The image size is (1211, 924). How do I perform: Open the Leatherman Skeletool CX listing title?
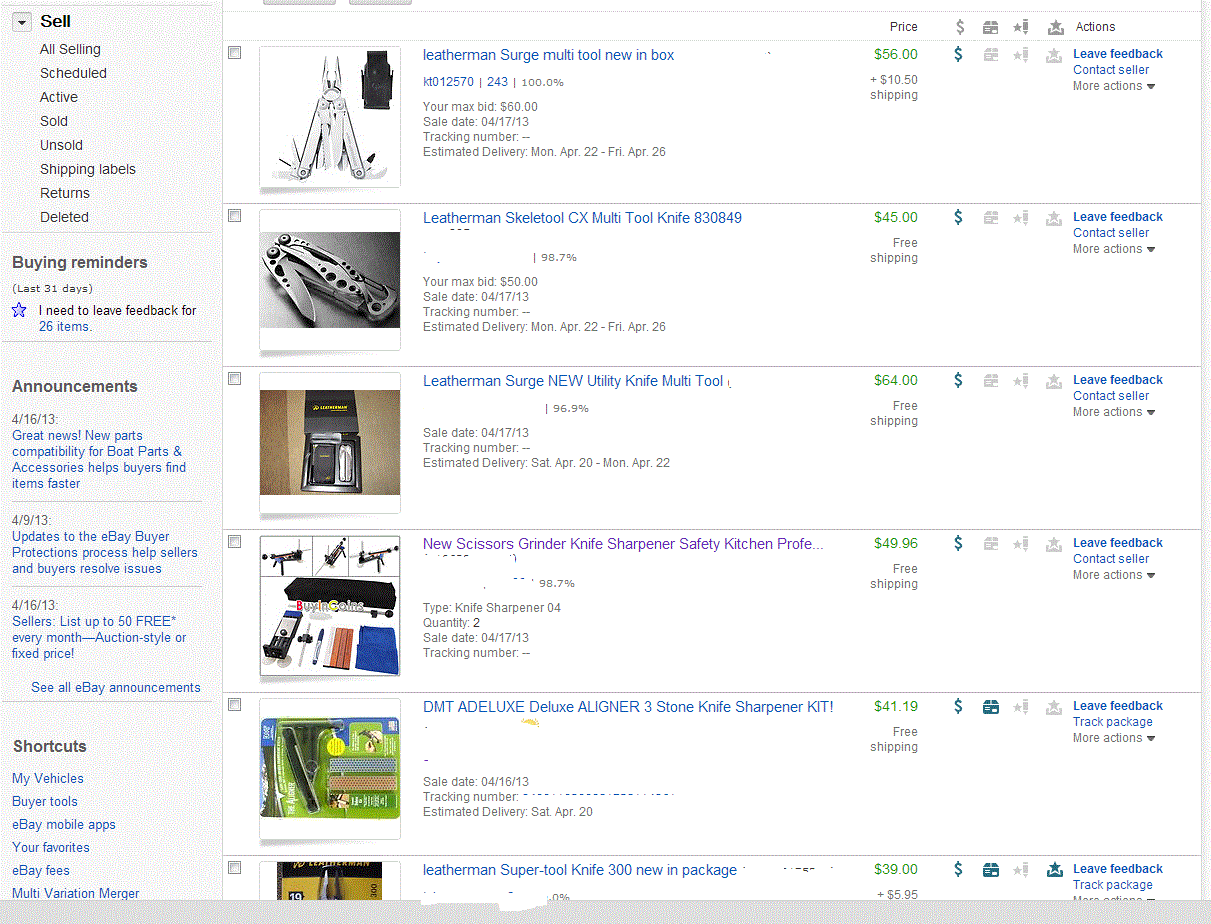[582, 218]
